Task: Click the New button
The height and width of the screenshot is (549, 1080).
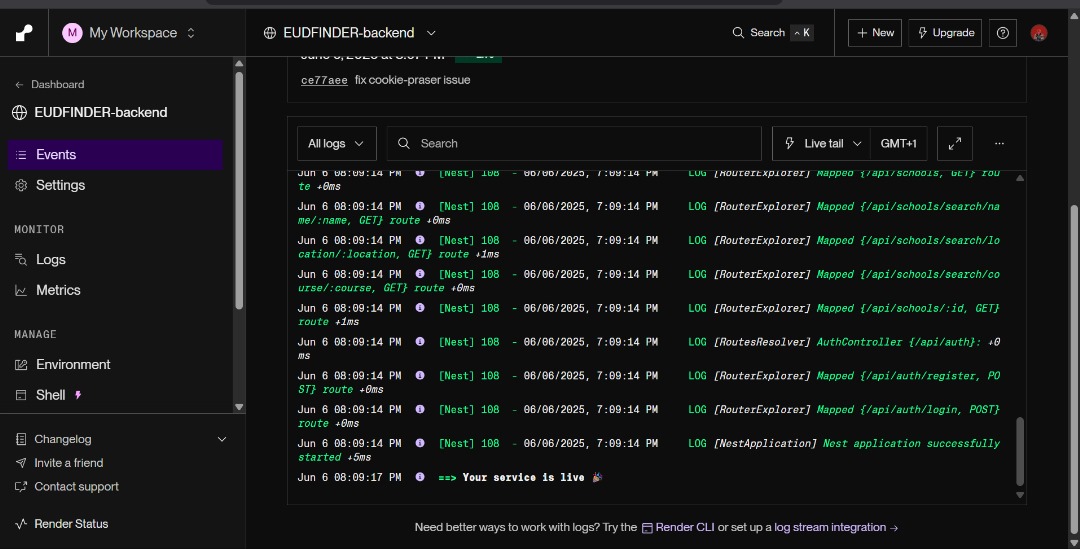Action: (875, 32)
